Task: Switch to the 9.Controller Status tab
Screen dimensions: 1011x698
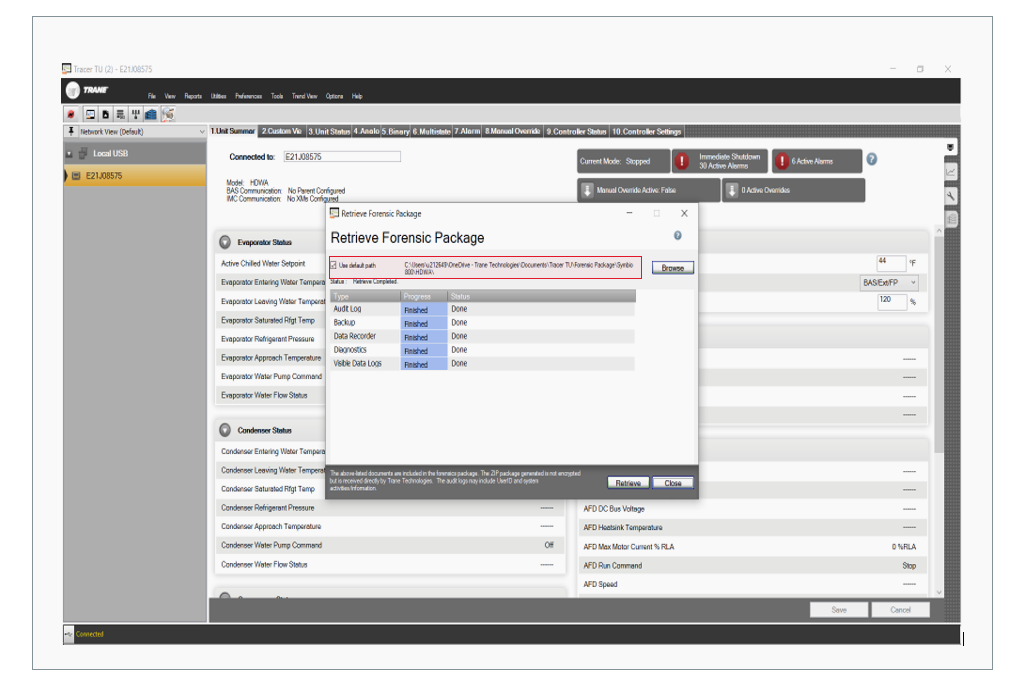Action: click(576, 131)
